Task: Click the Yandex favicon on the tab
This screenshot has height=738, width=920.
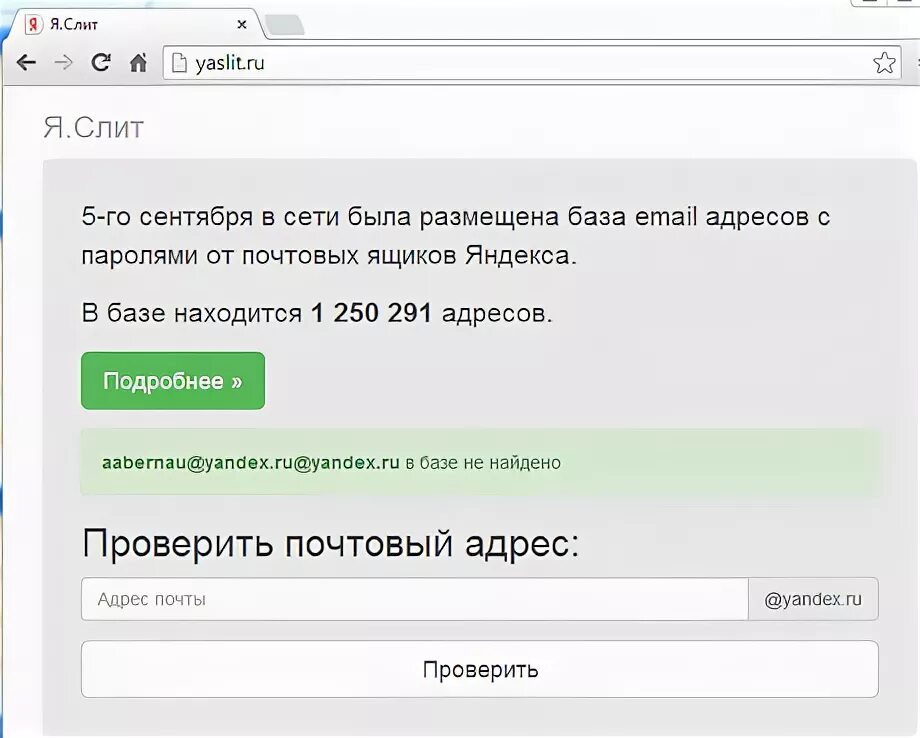Action: [x=34, y=24]
